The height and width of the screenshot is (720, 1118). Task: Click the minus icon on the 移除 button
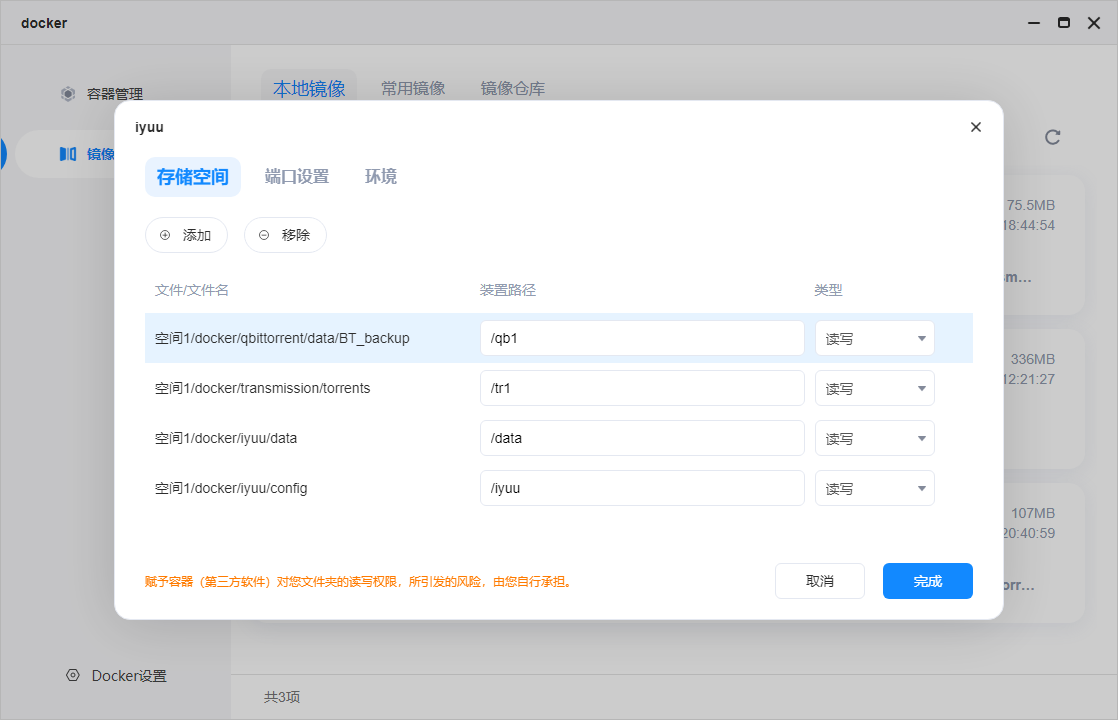click(x=263, y=235)
